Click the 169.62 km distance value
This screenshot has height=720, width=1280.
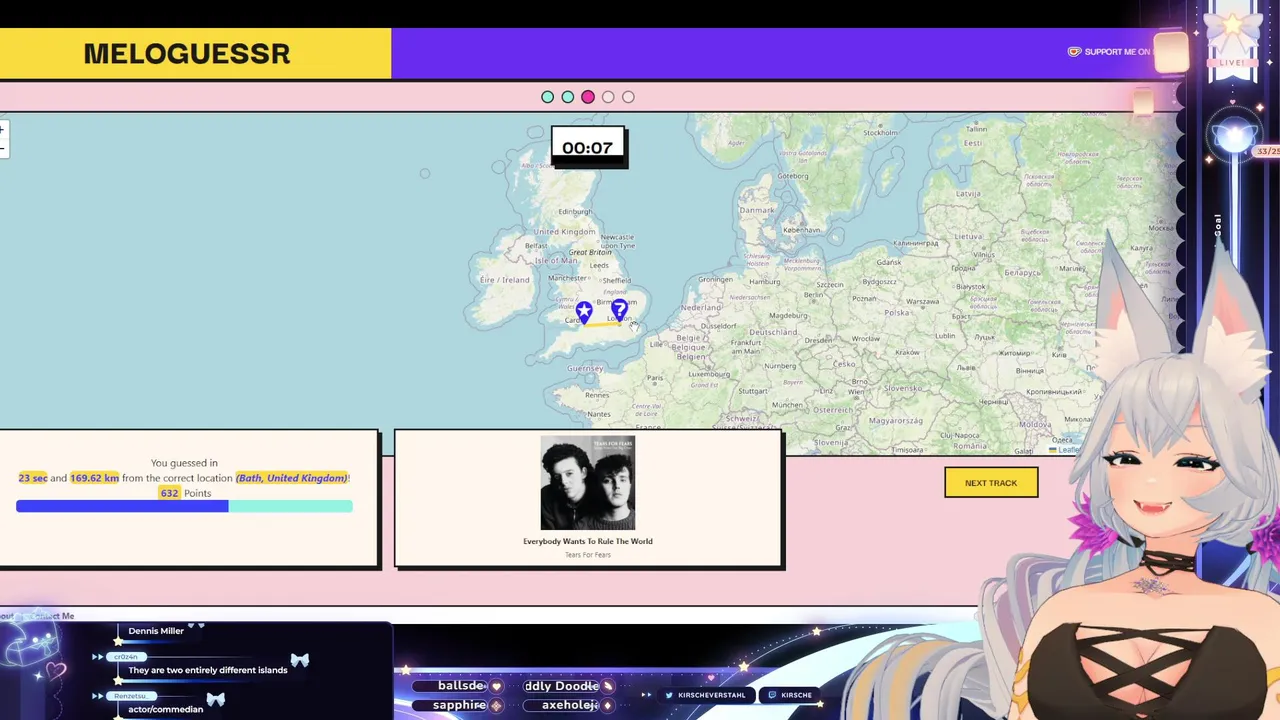point(95,478)
